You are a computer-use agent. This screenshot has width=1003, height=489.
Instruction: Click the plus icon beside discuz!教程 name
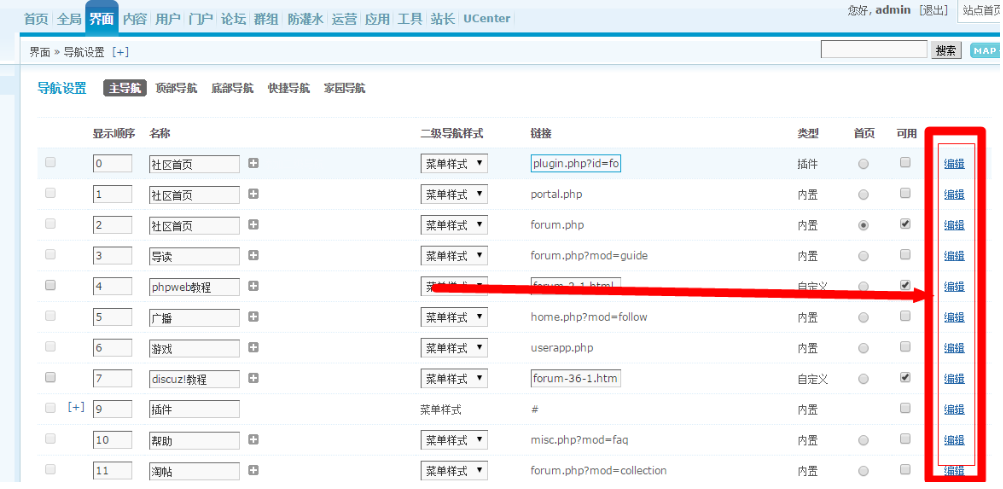coord(253,378)
